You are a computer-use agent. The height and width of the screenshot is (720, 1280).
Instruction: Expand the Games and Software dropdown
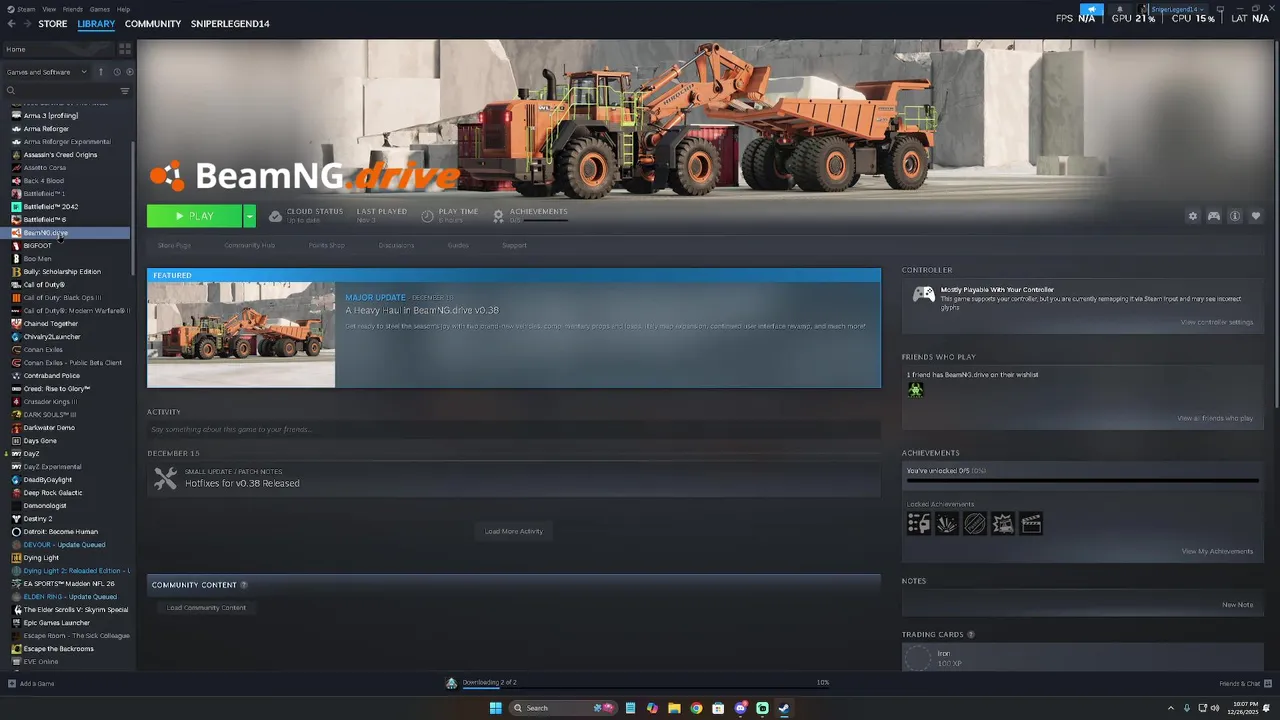pyautogui.click(x=47, y=72)
